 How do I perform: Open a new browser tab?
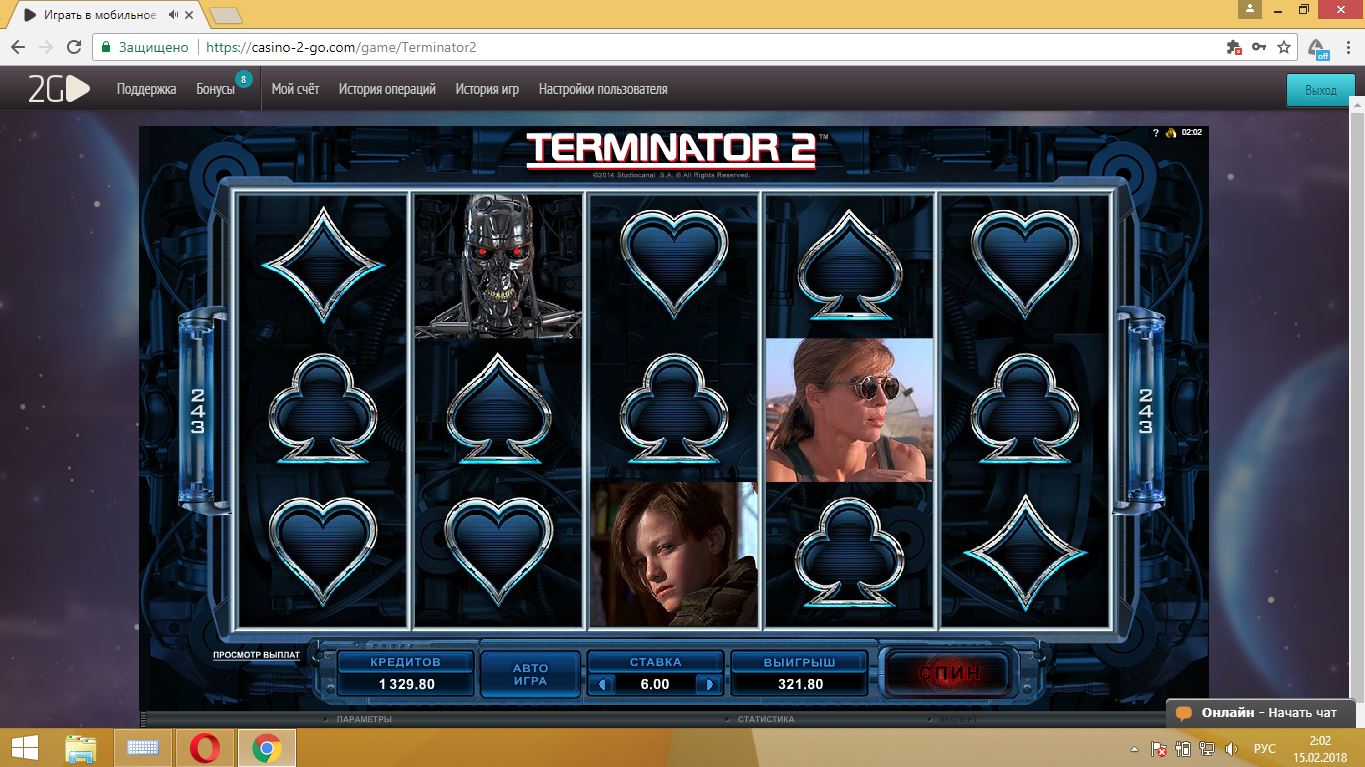pyautogui.click(x=227, y=15)
